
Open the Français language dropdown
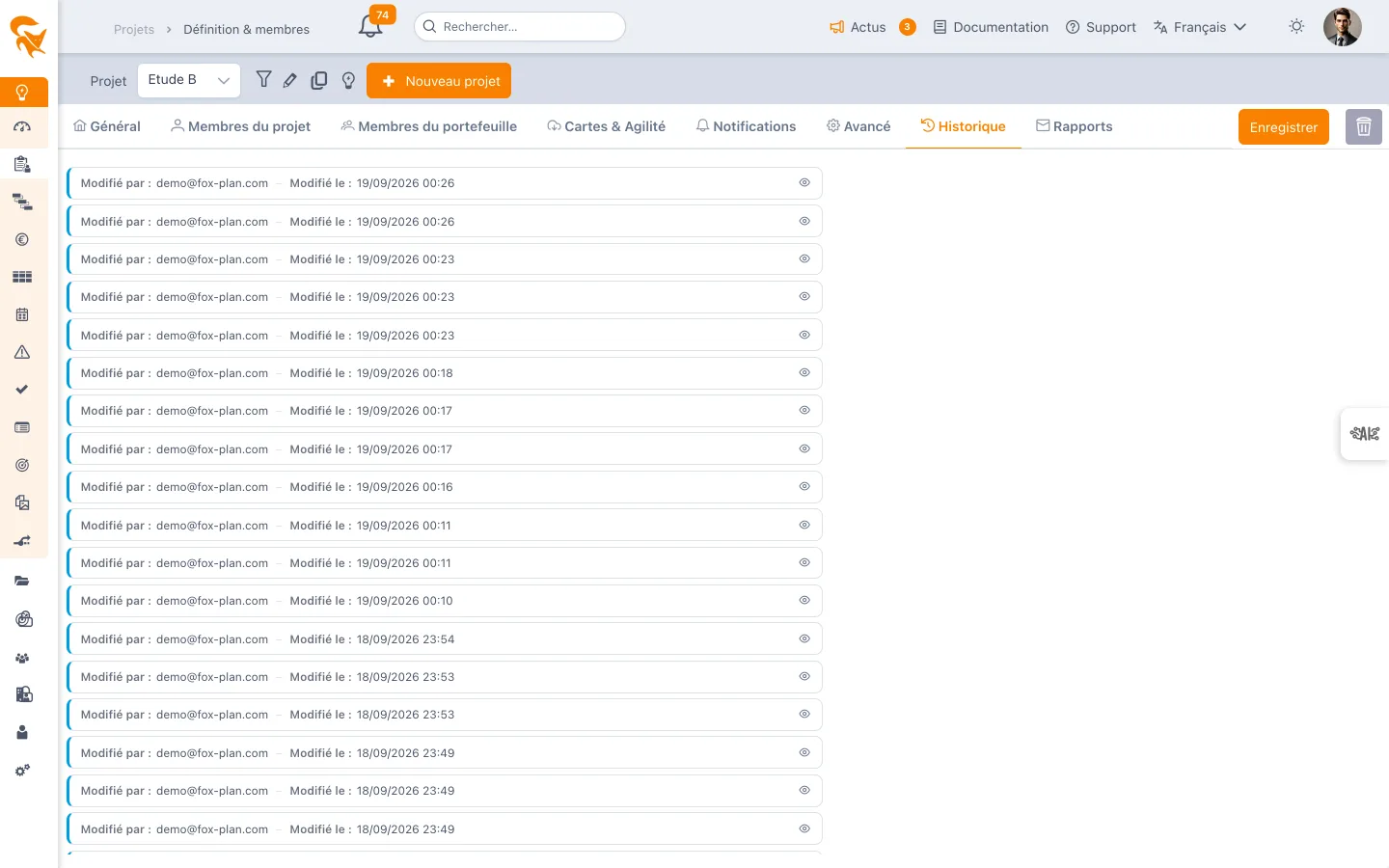click(x=1200, y=27)
